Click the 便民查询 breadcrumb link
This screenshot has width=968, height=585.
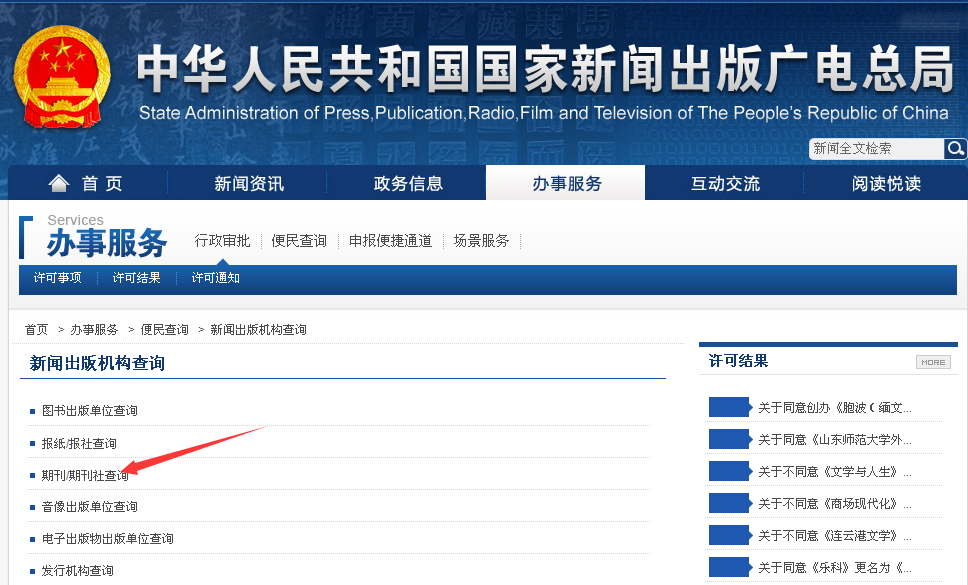point(164,330)
